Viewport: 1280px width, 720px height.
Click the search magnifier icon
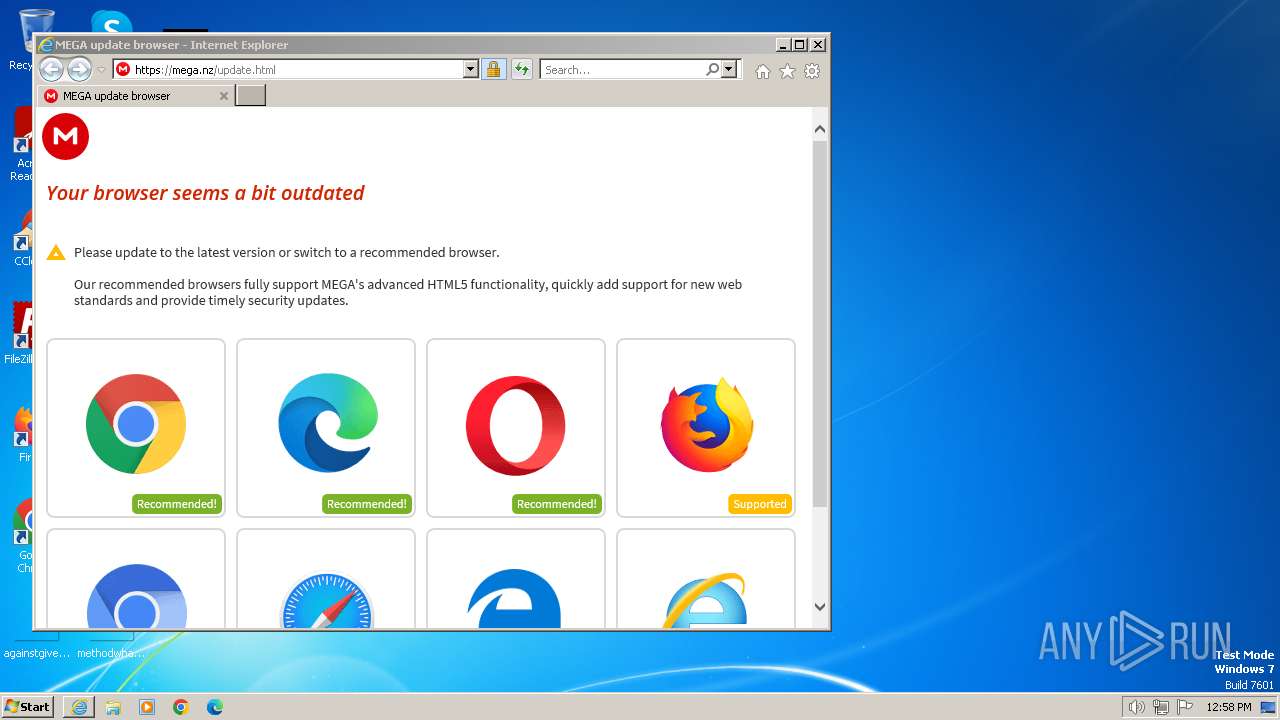pos(712,69)
